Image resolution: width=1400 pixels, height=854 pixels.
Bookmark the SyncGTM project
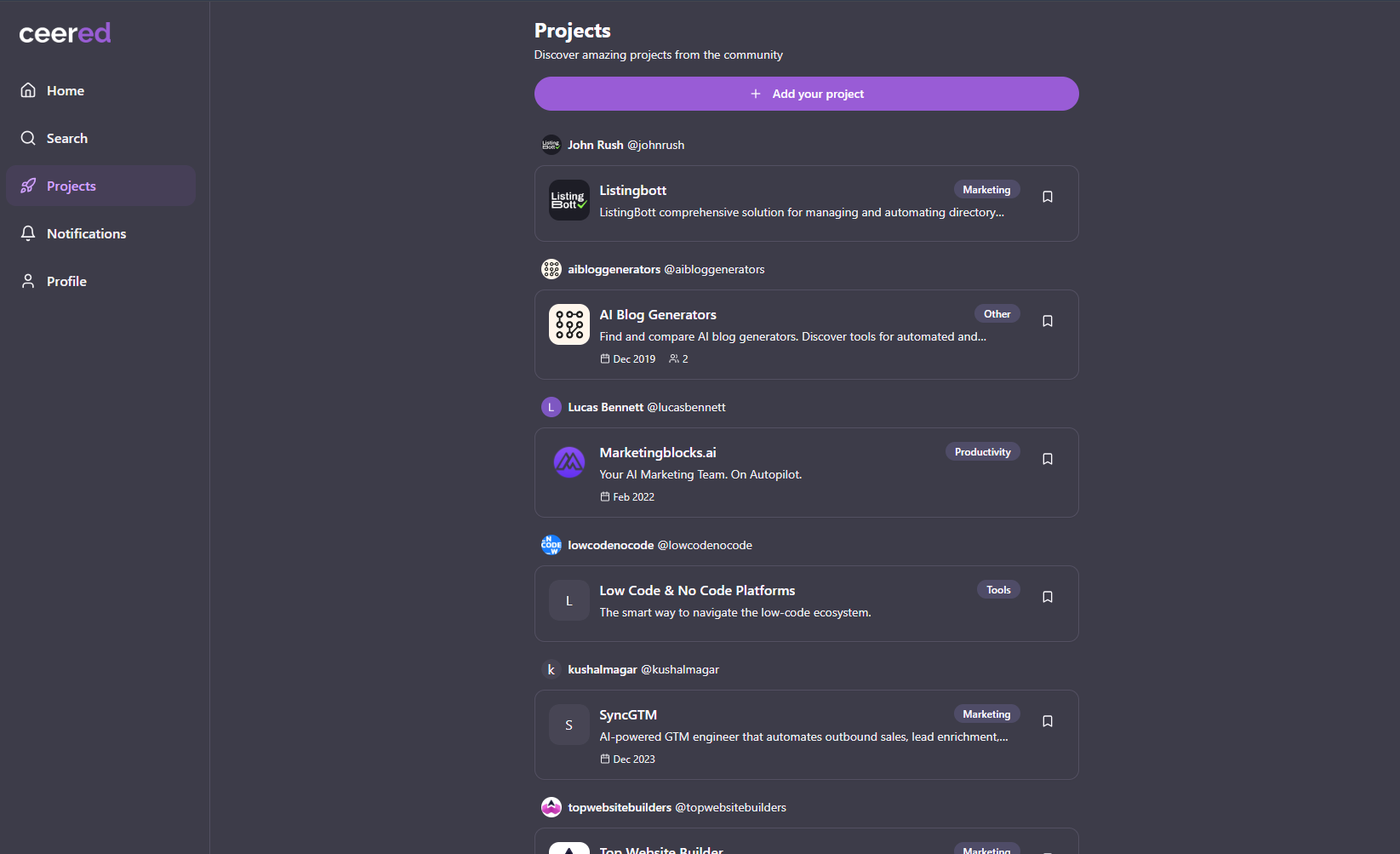[1047, 720]
